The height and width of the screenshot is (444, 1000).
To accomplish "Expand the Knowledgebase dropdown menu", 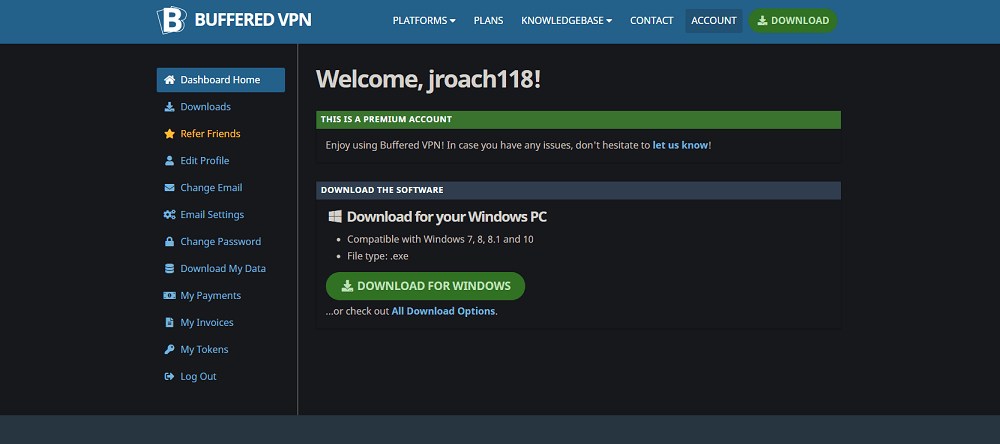I will tap(566, 20).
